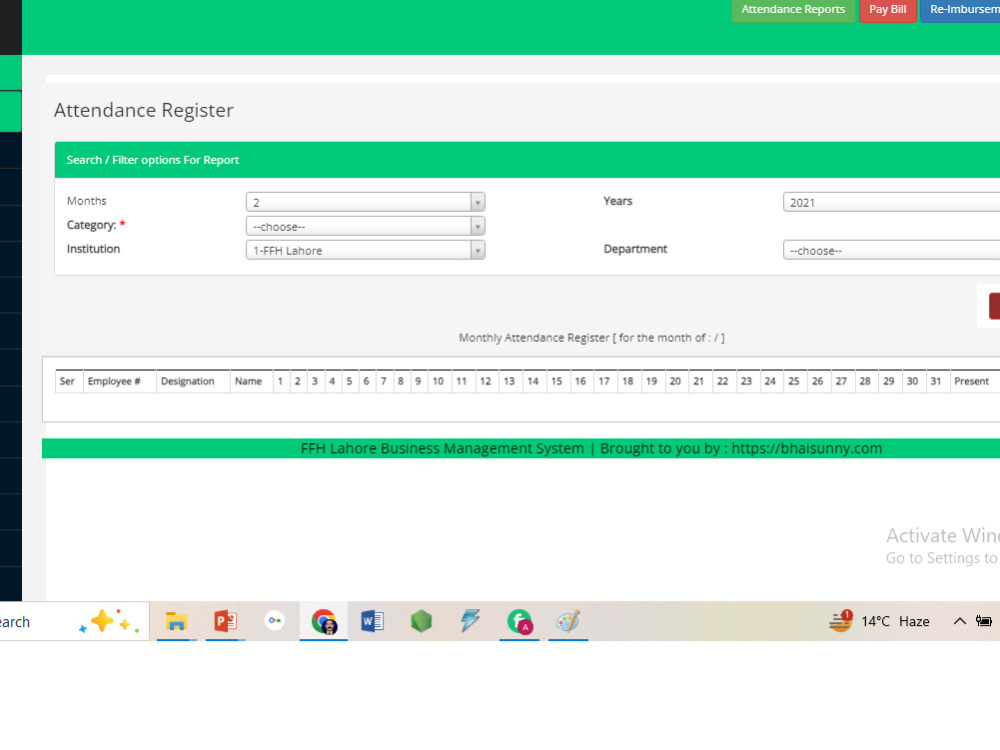Switch to the Chrome taskbar icon
Image resolution: width=1000 pixels, height=750 pixels.
pos(324,622)
